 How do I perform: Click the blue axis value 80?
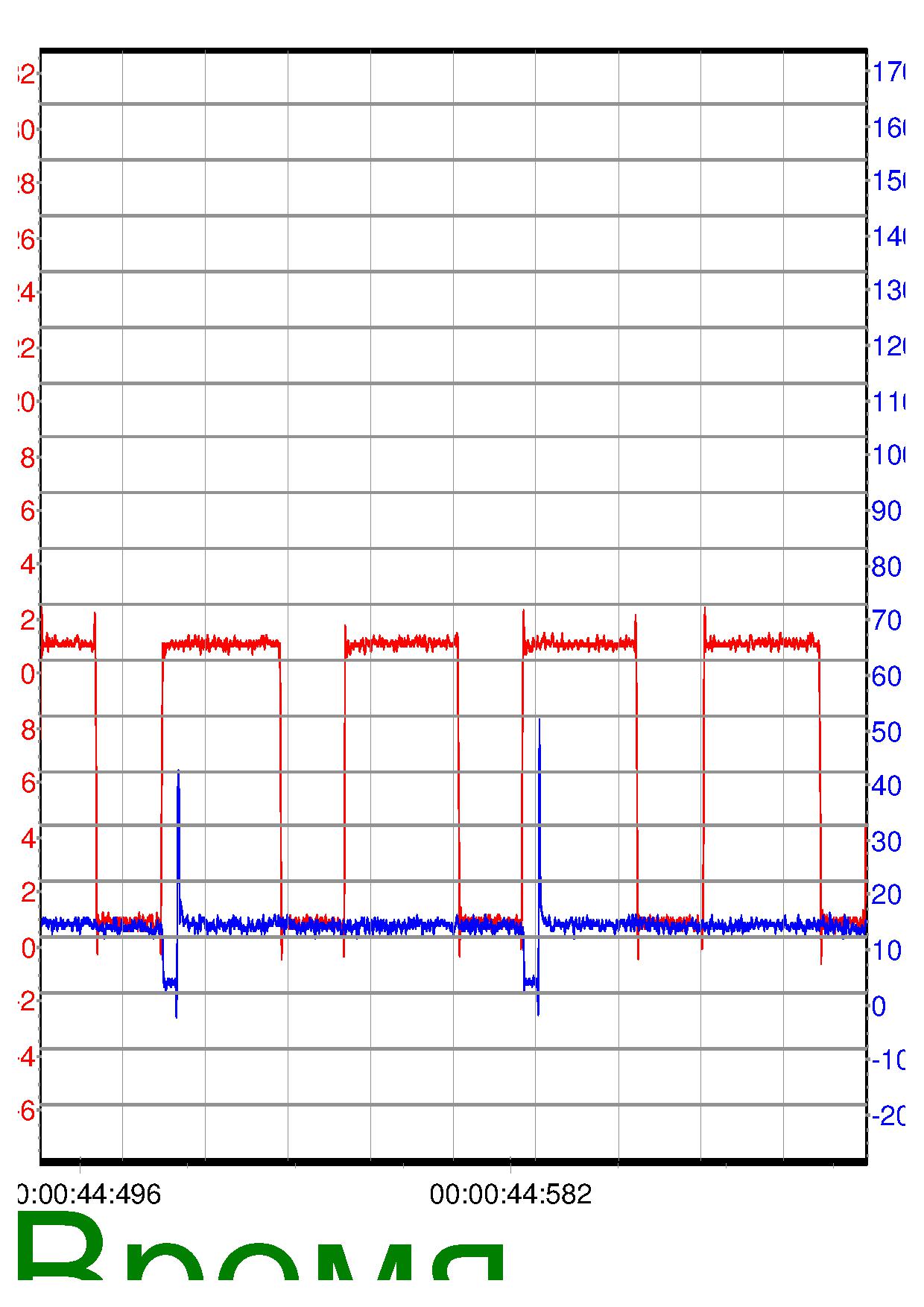[x=886, y=567]
